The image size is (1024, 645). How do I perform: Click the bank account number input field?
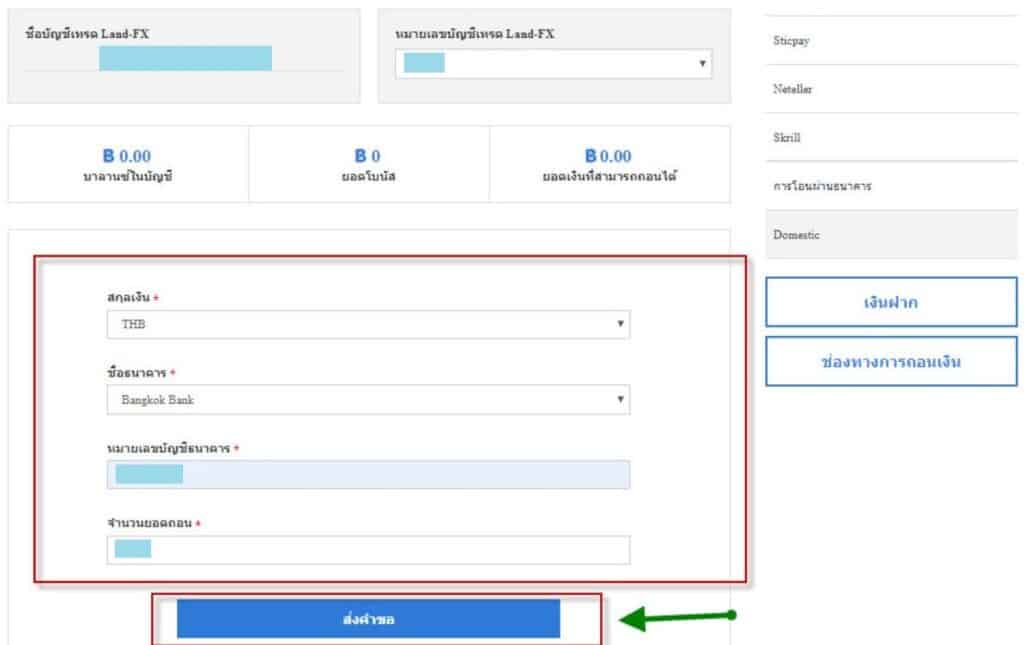(x=368, y=475)
